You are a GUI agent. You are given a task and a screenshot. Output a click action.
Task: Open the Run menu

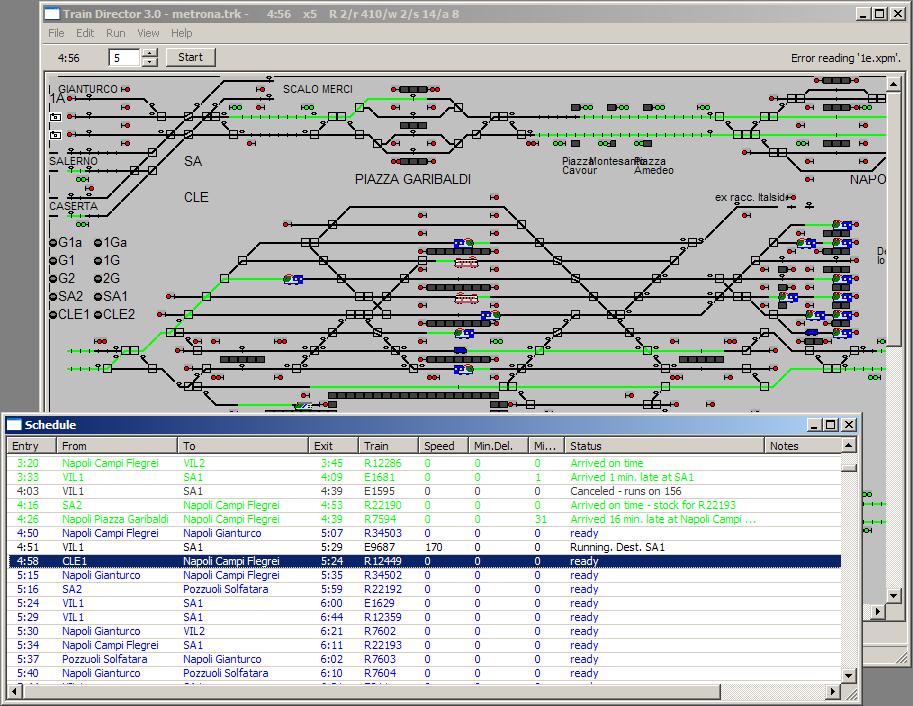[x=115, y=33]
